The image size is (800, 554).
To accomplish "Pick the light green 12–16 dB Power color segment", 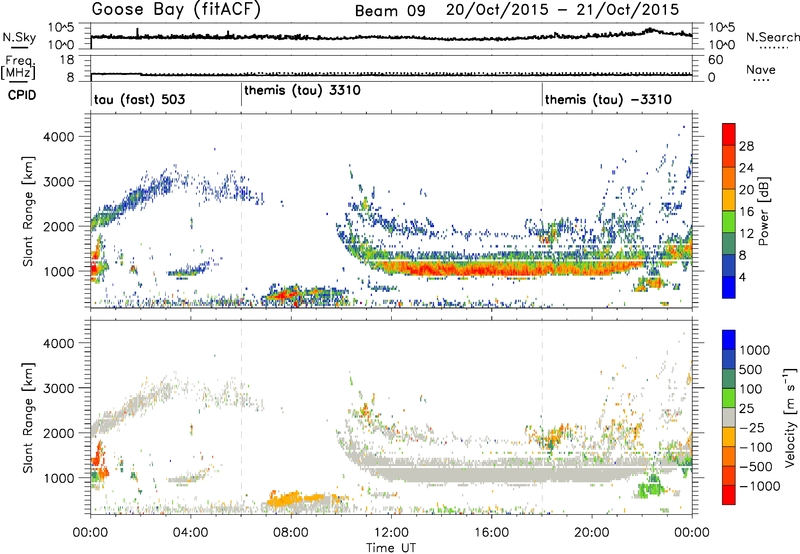I will 729,222.
